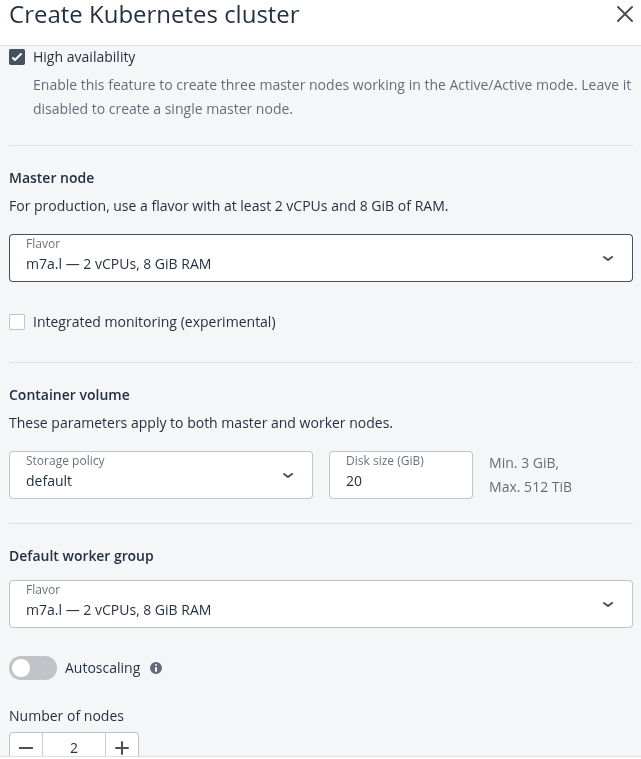Increase number of nodes with plus button
Image resolution: width=641 pixels, height=759 pixels.
122,747
